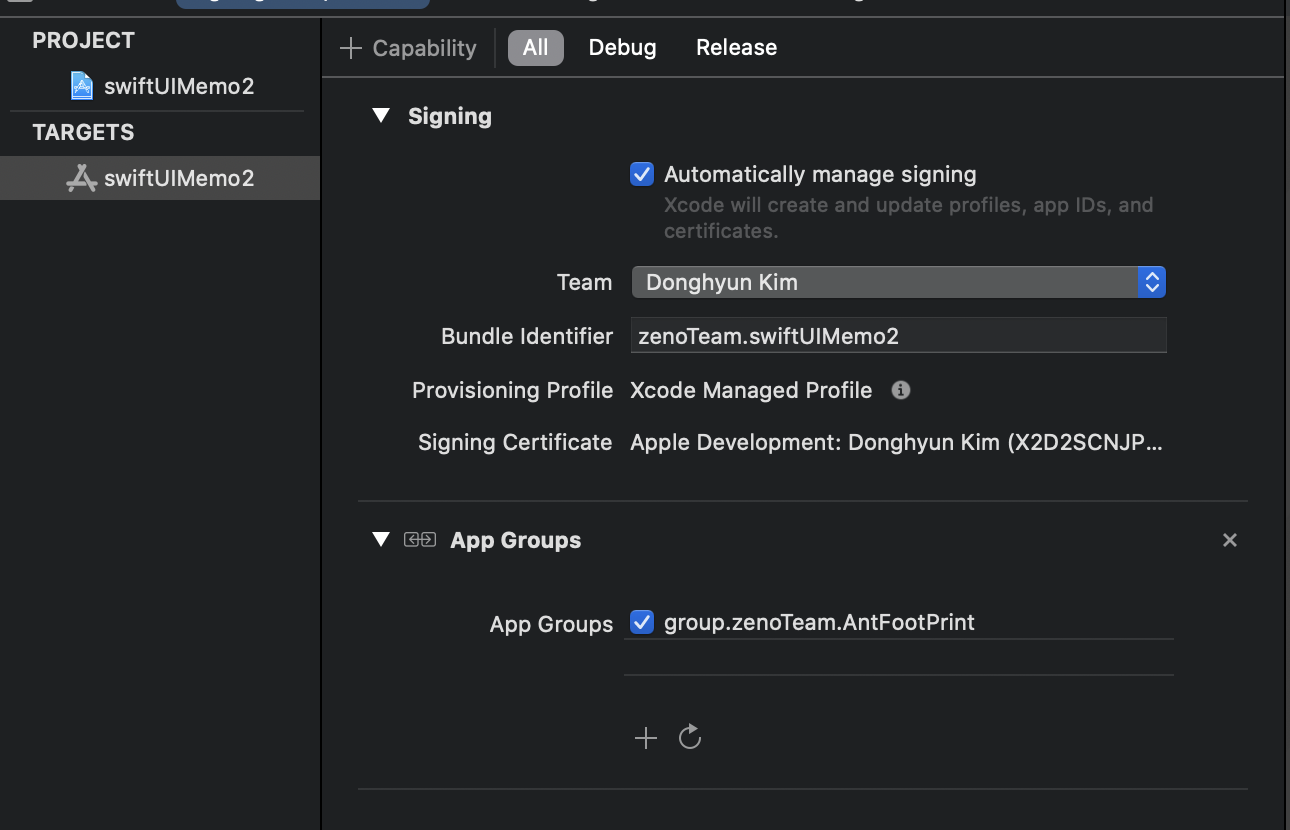This screenshot has height=830, width=1290.
Task: Open the Team dropdown
Action: [x=898, y=282]
